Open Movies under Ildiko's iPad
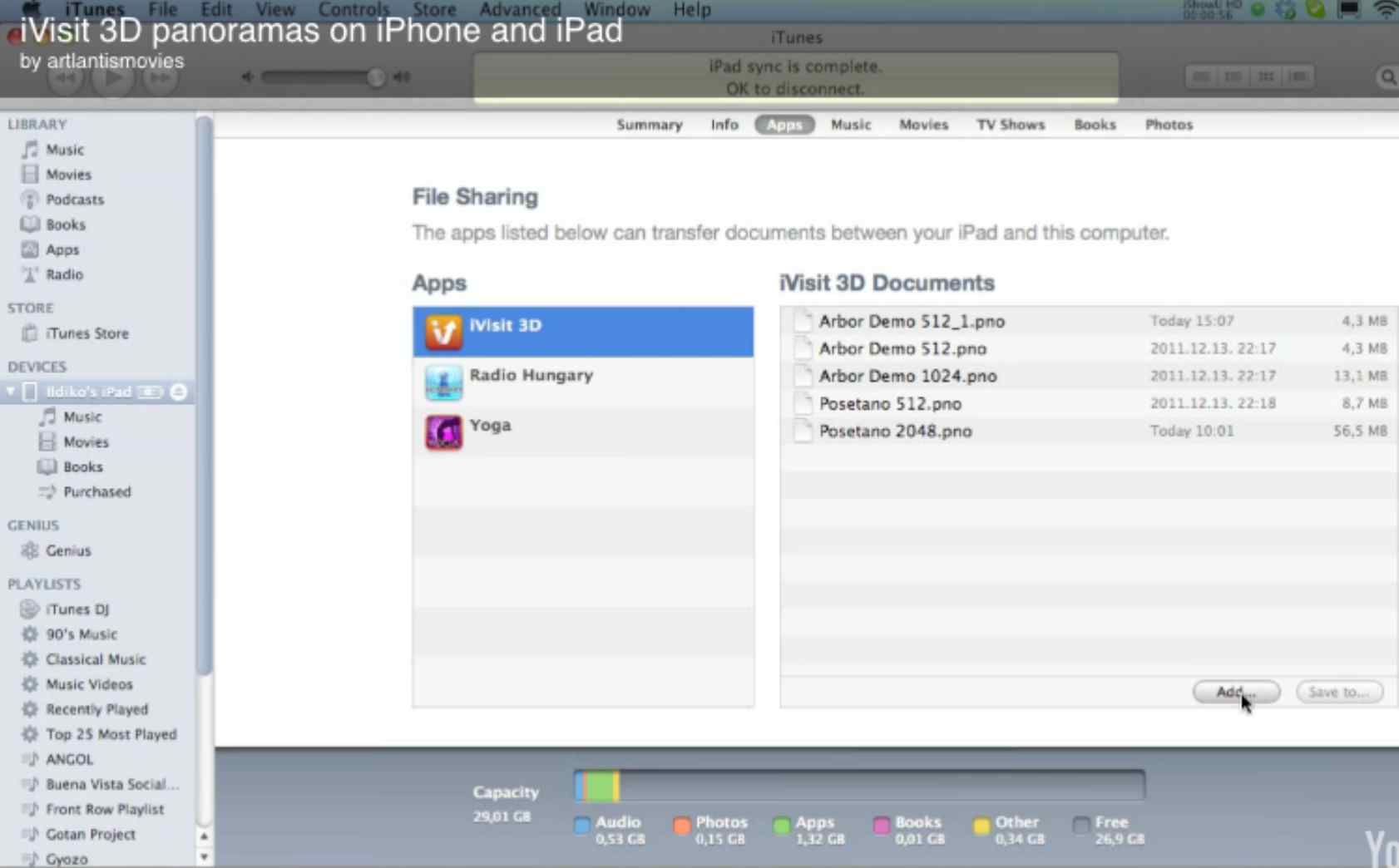The image size is (1399, 868). click(x=86, y=441)
